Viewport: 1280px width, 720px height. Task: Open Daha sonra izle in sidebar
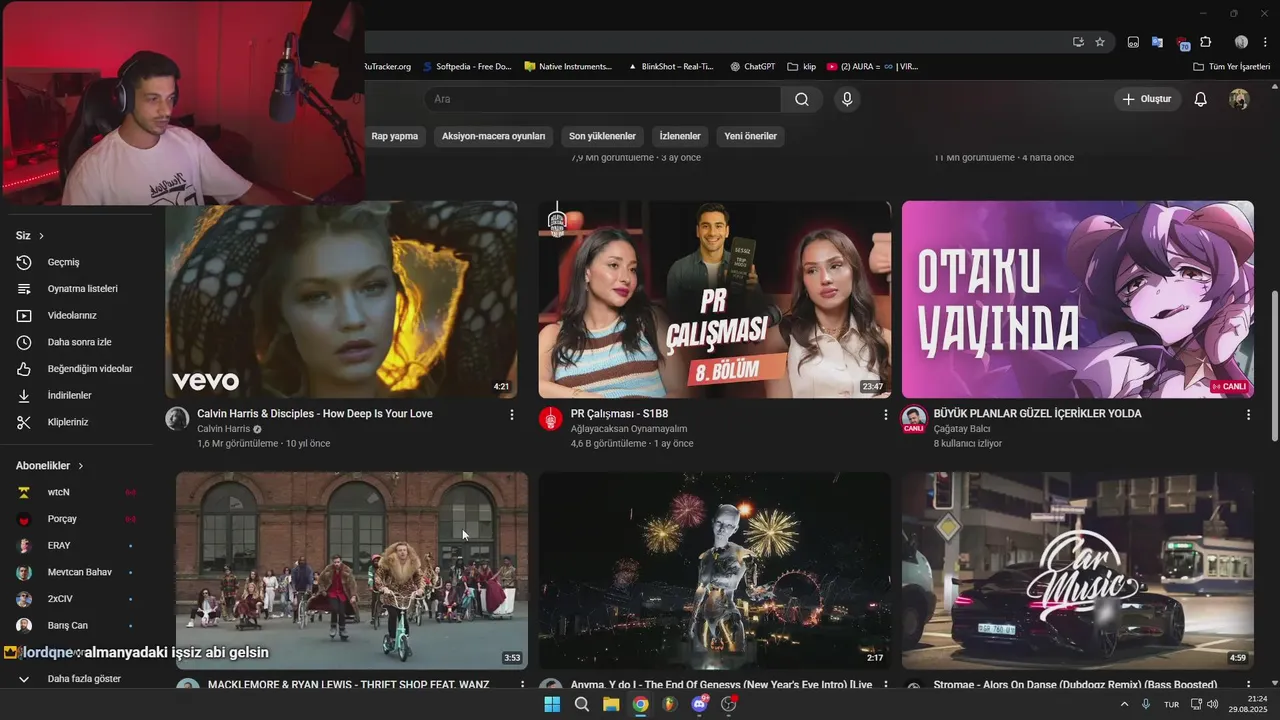pyautogui.click(x=77, y=342)
